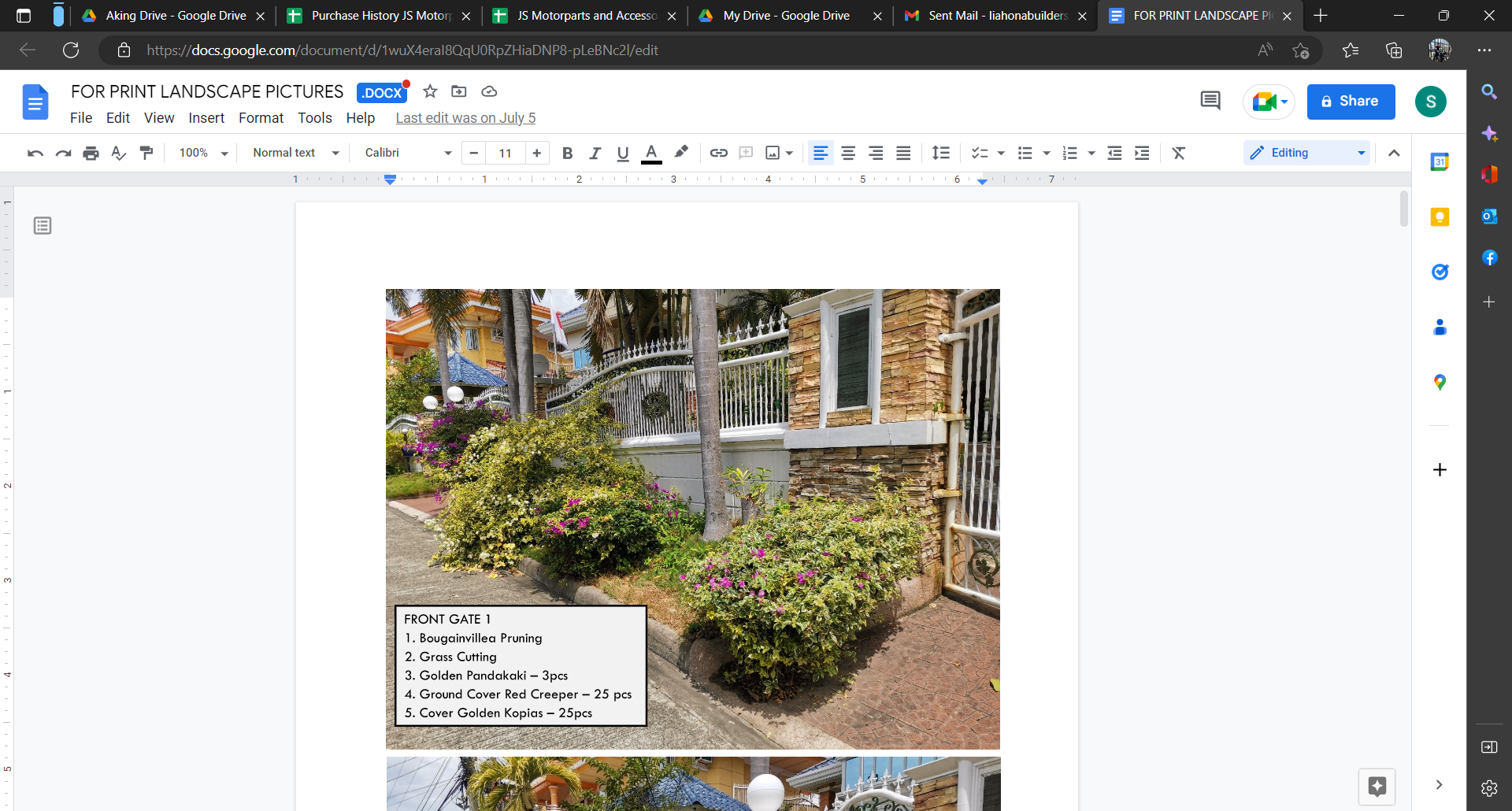Click the Clear formatting icon

click(1178, 153)
